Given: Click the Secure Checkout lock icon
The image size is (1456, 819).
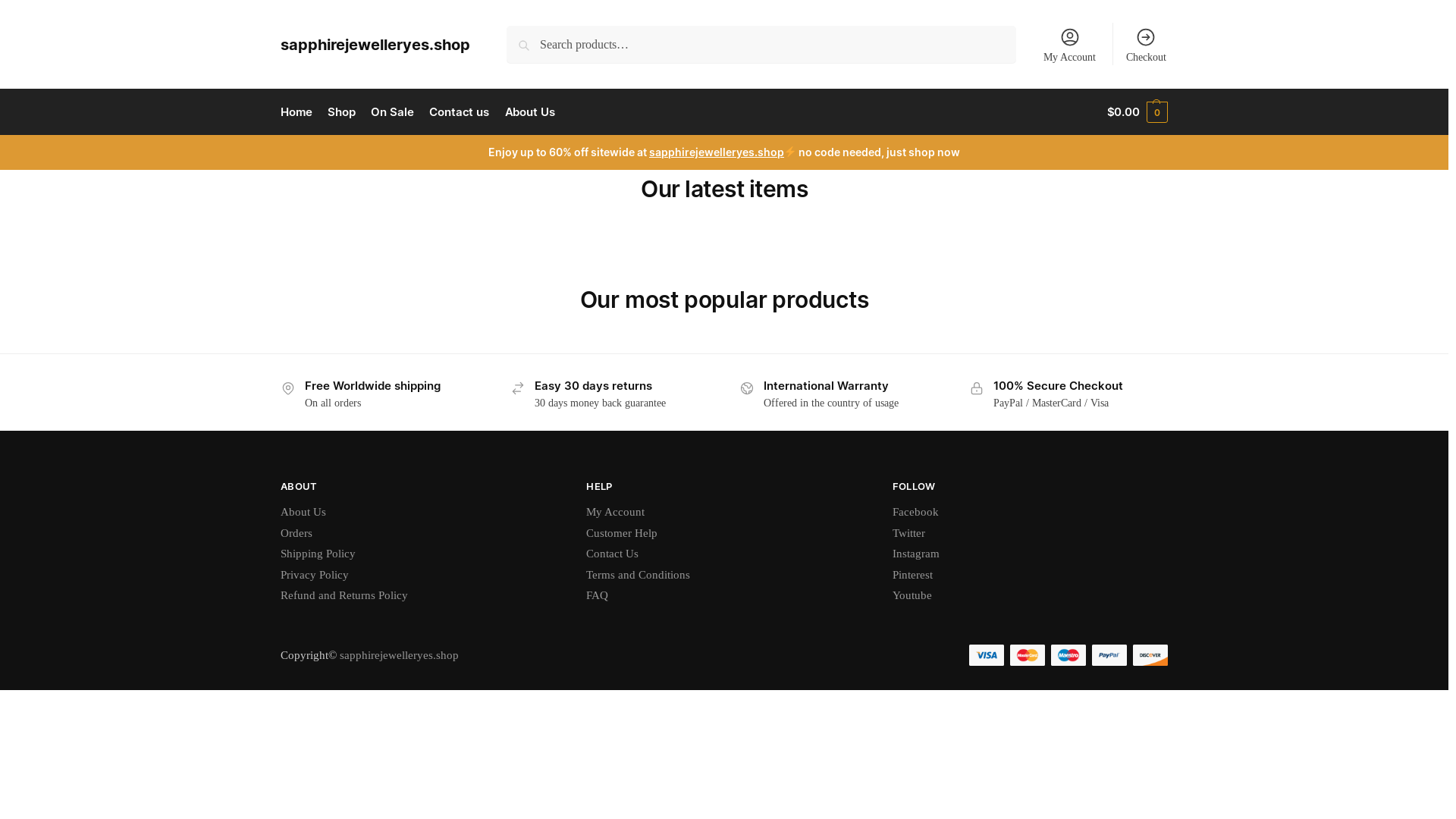Looking at the screenshot, I should (977, 388).
